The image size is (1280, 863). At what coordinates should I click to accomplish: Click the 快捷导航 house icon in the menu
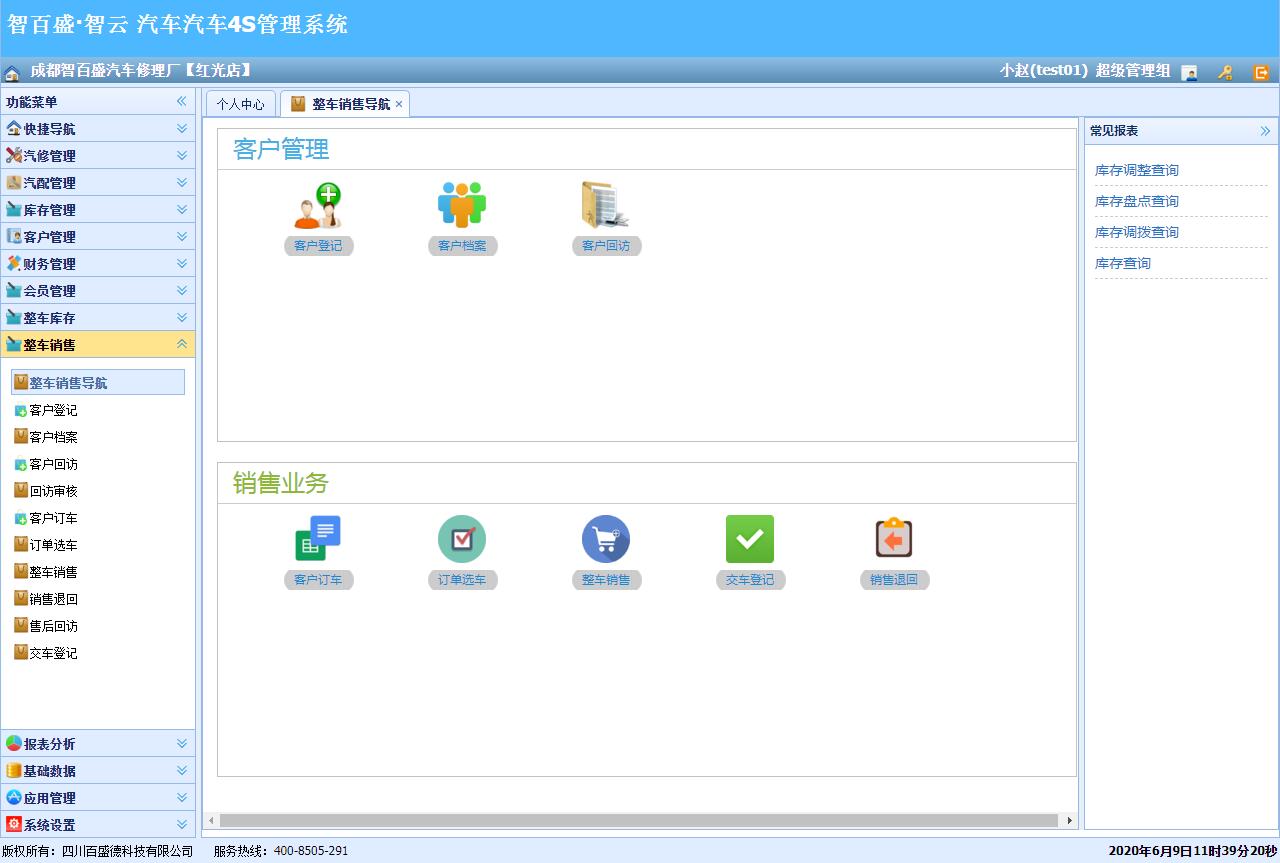coord(14,128)
